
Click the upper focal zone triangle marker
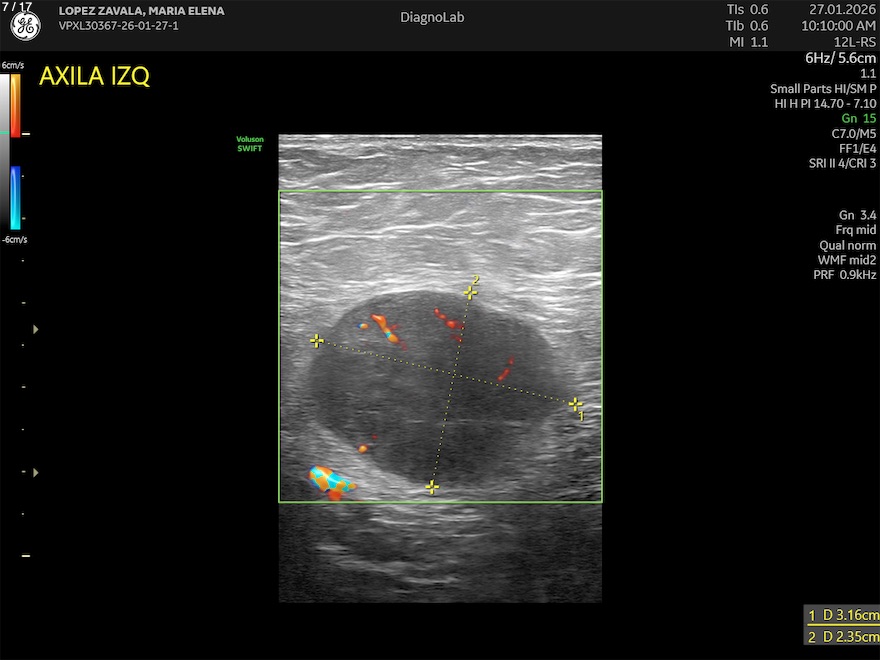pos(37,328)
